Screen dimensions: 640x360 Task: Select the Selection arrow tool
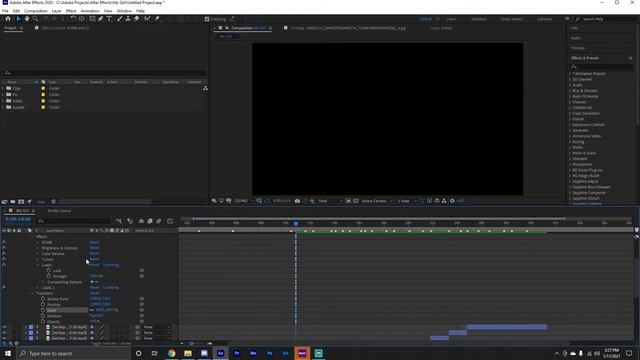coord(18,19)
